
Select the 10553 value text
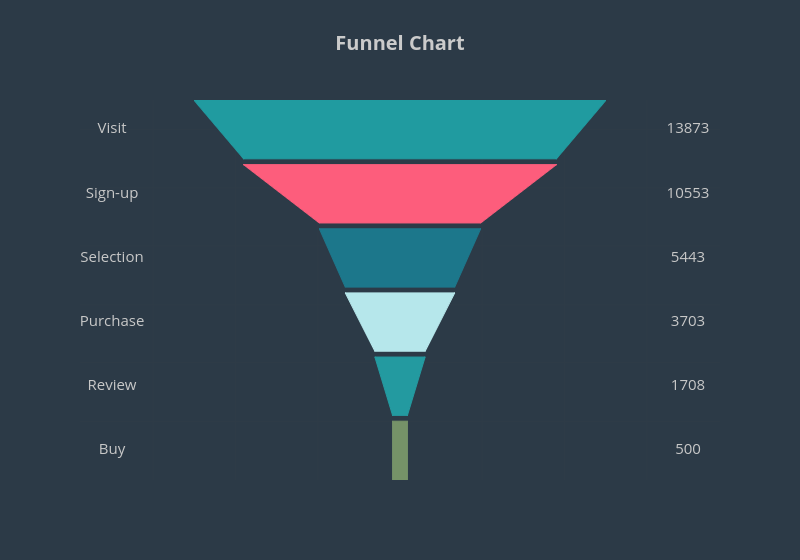tap(688, 193)
